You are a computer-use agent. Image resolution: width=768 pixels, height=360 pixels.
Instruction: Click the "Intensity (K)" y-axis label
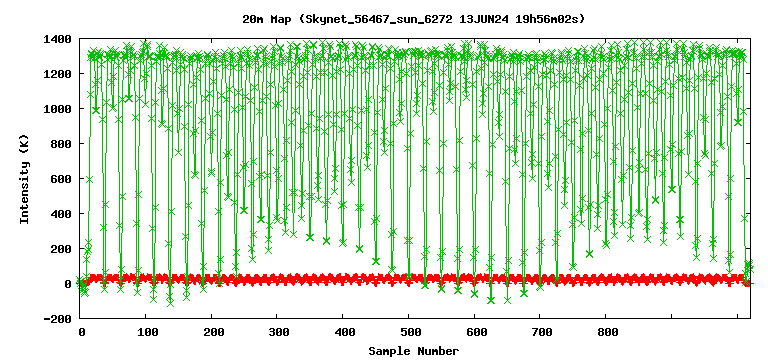(24, 178)
